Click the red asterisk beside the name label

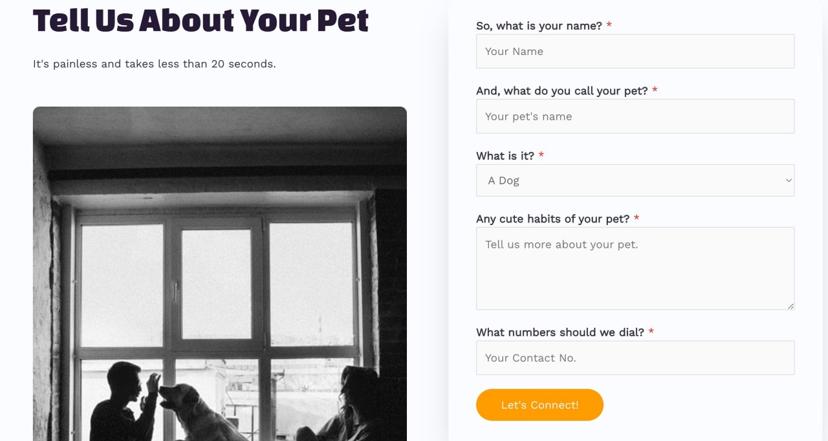[609, 26]
